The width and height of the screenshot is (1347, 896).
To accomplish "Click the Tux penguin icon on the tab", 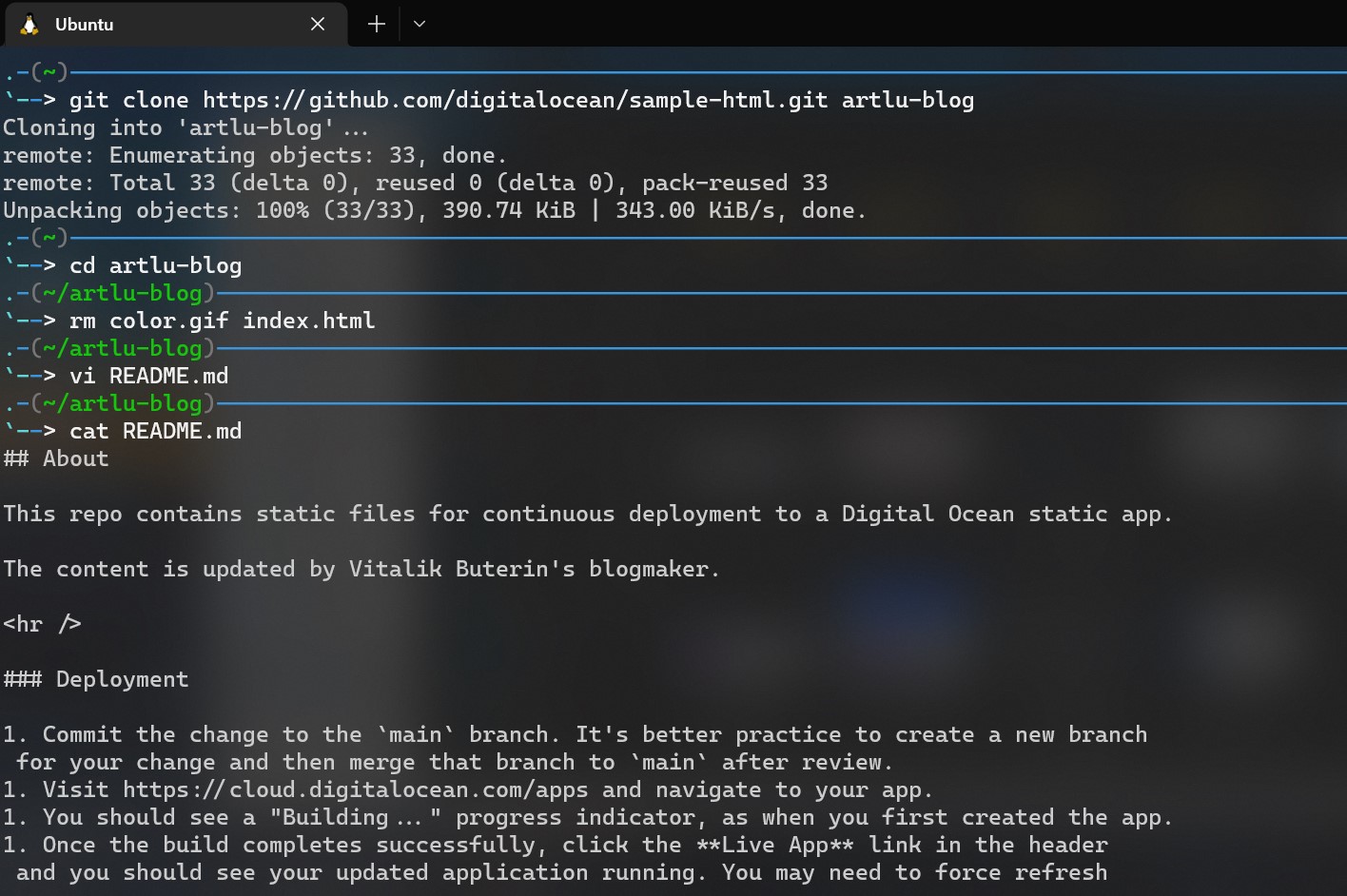I will pyautogui.click(x=28, y=24).
